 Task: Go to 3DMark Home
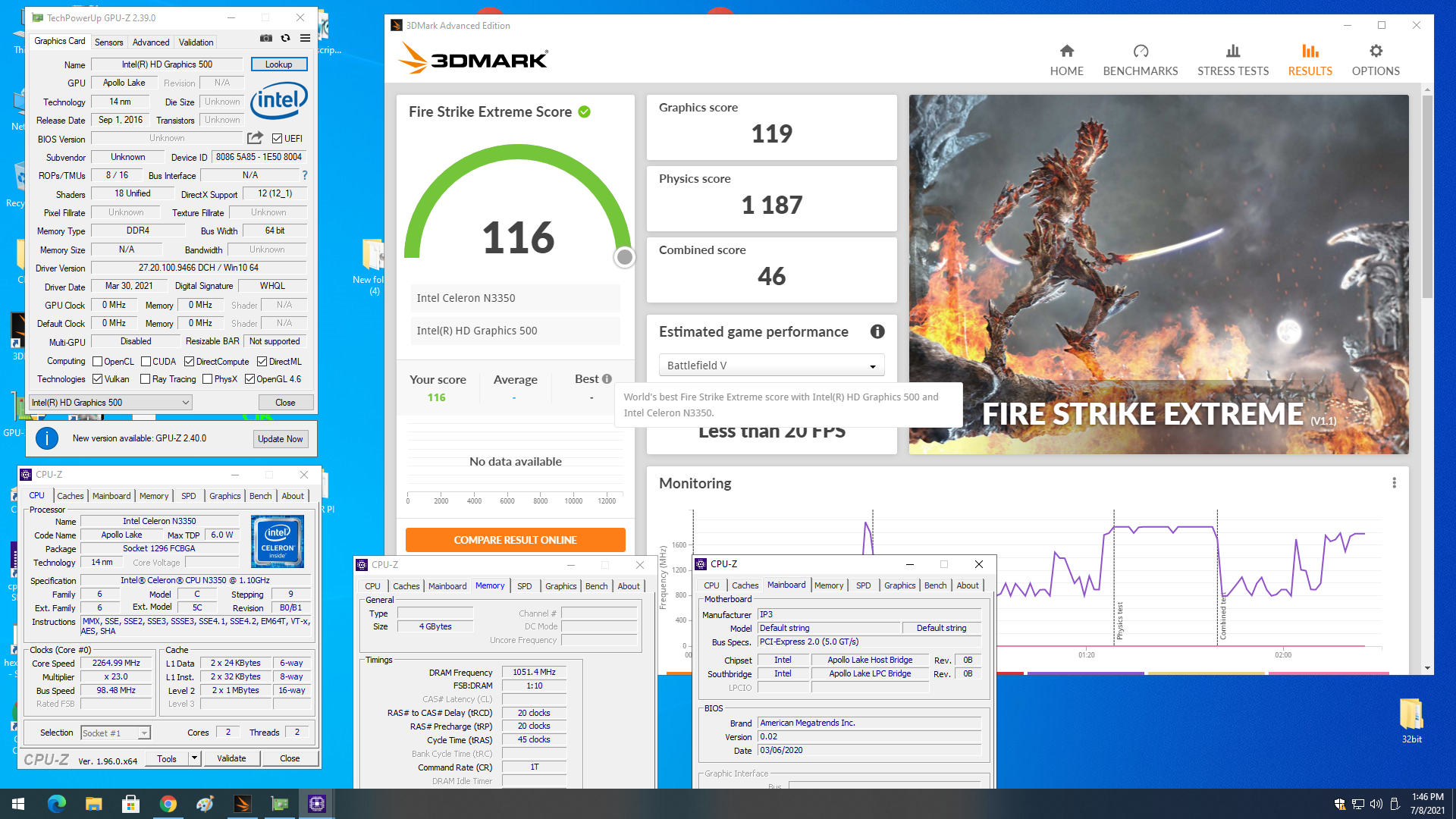pyautogui.click(x=1066, y=60)
